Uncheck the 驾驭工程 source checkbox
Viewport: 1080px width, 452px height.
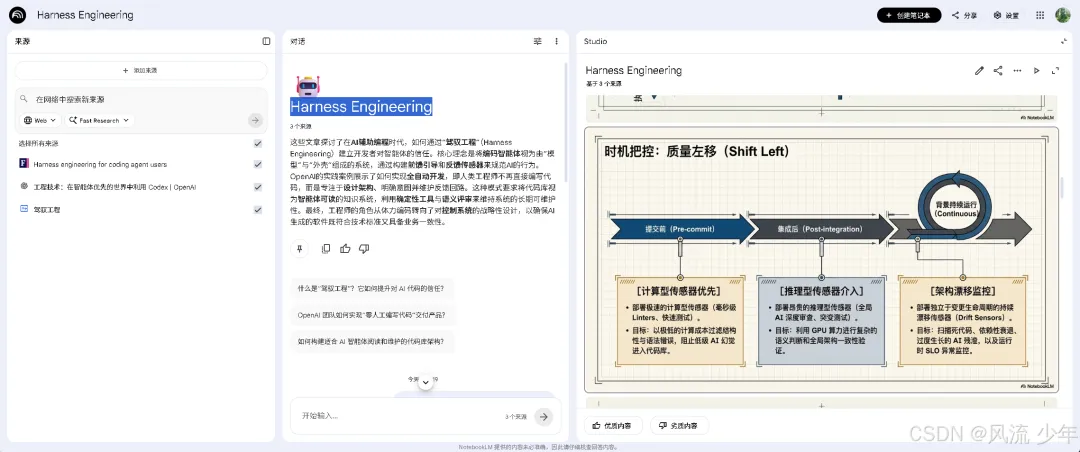[258, 209]
